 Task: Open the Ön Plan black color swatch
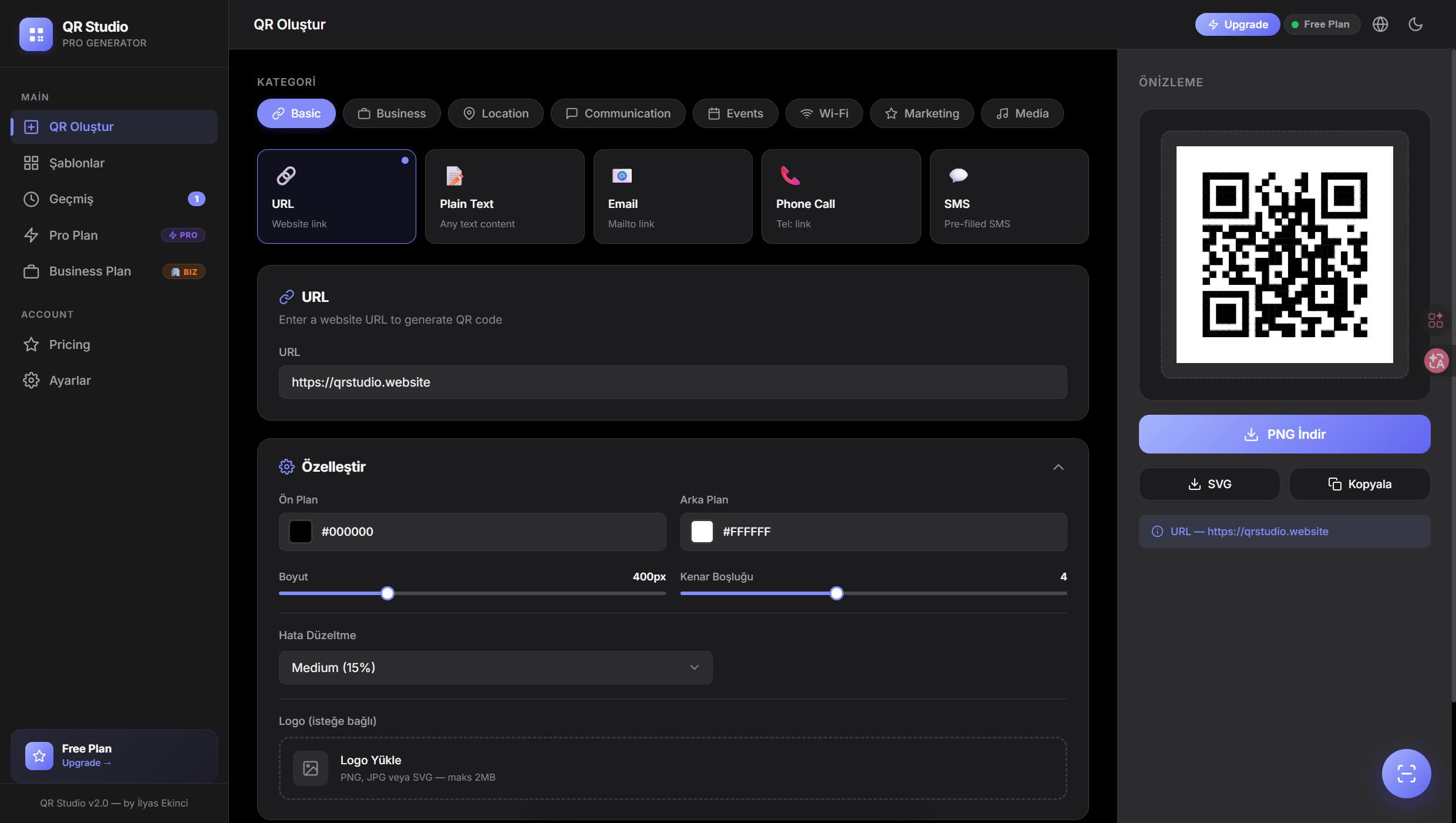301,532
